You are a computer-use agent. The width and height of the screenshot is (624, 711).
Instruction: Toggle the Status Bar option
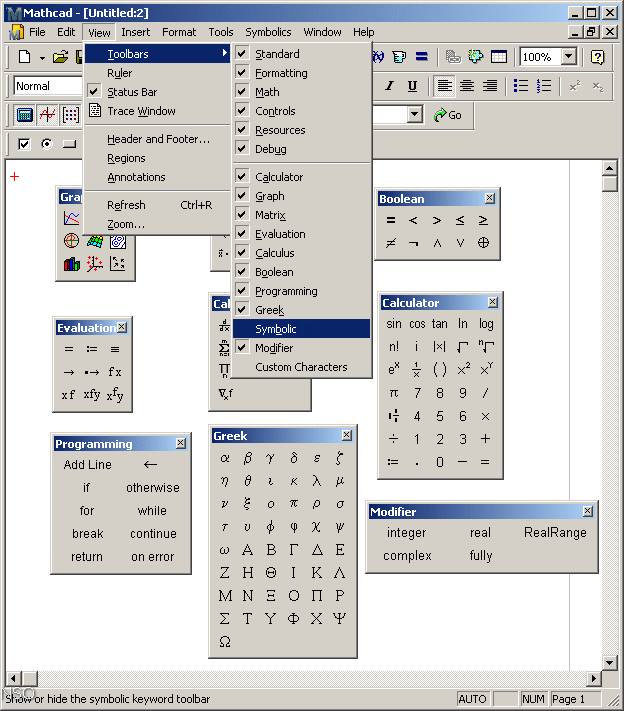pyautogui.click(x=132, y=92)
